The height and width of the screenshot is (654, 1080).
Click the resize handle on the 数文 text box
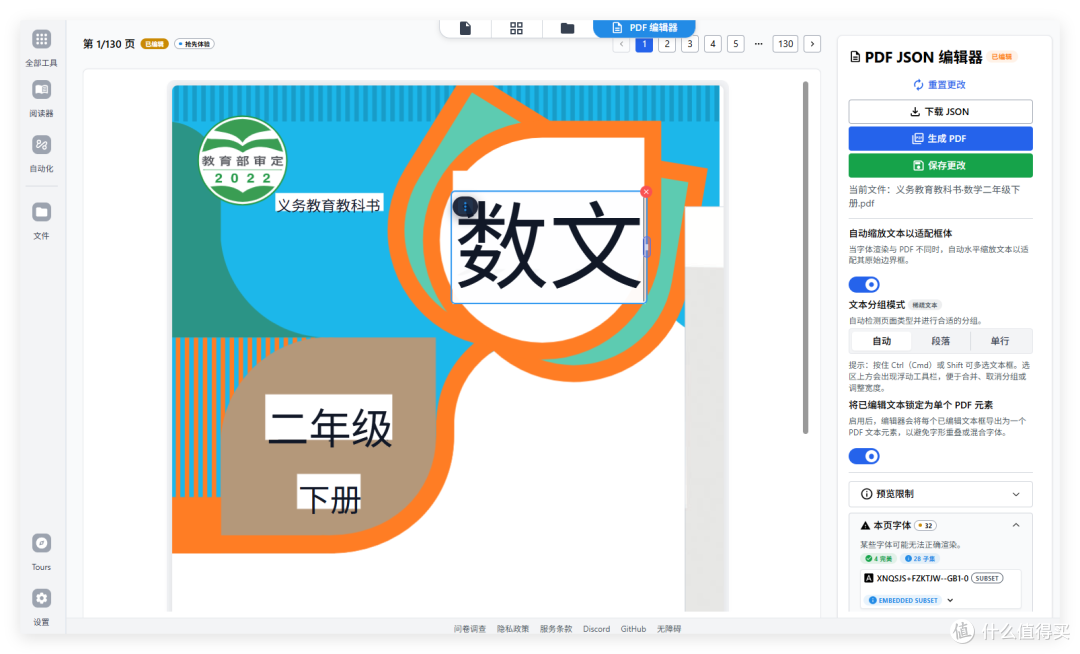point(647,246)
